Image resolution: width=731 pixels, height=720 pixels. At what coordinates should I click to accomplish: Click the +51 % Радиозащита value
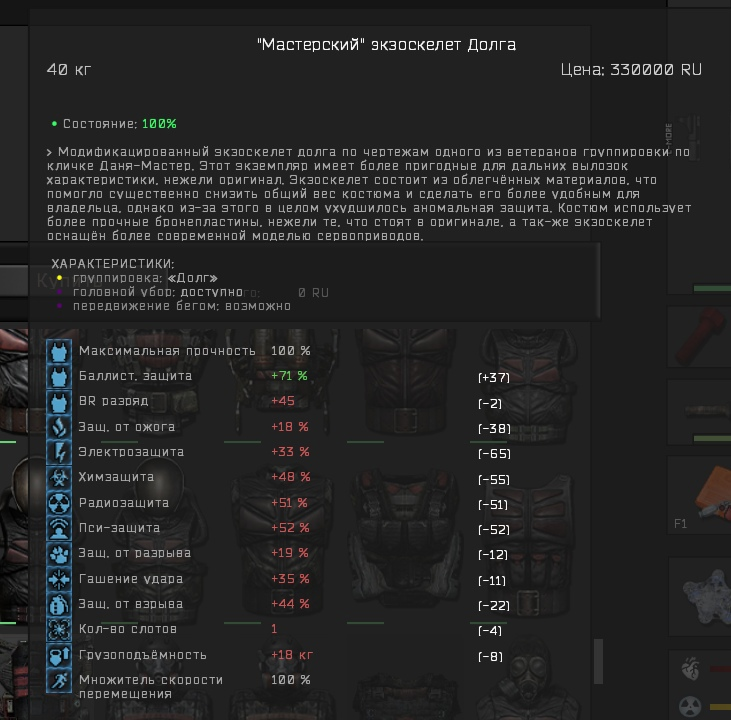pyautogui.click(x=289, y=503)
